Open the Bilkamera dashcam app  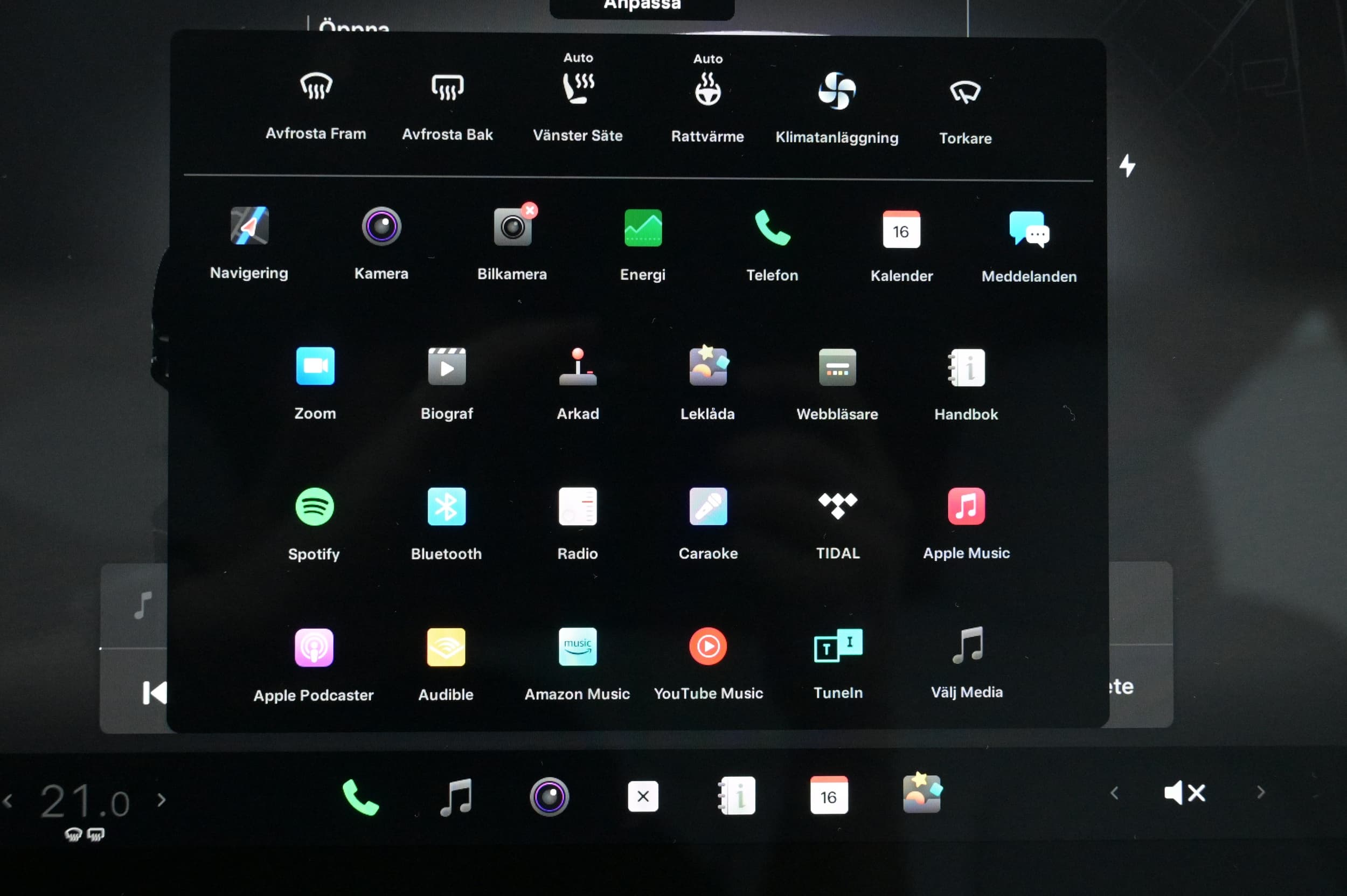click(x=512, y=227)
